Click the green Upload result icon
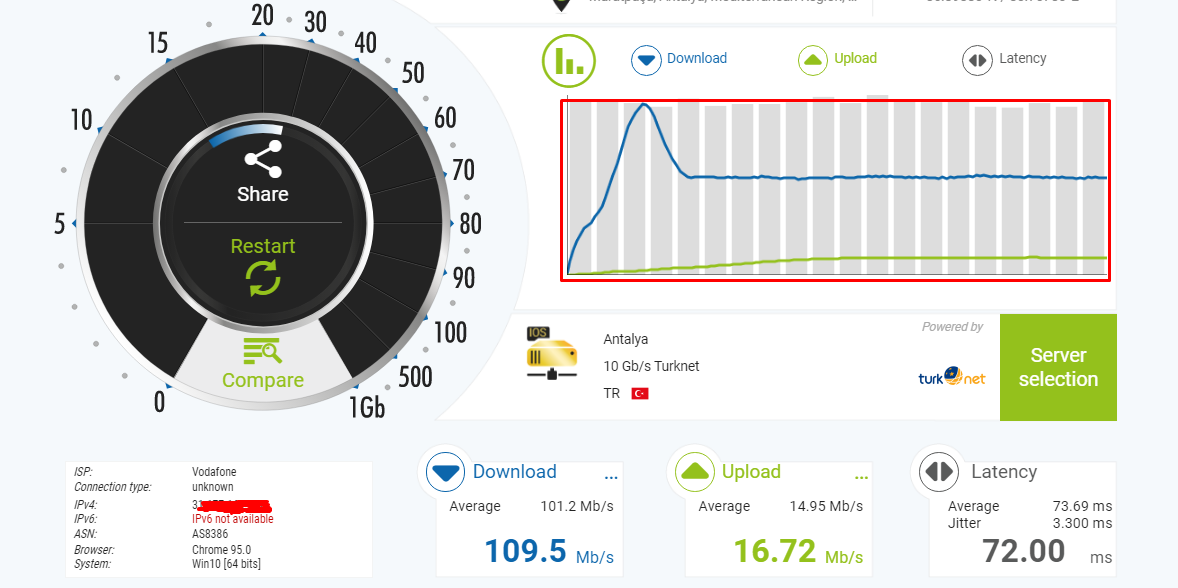The height and width of the screenshot is (588, 1178). click(x=694, y=472)
